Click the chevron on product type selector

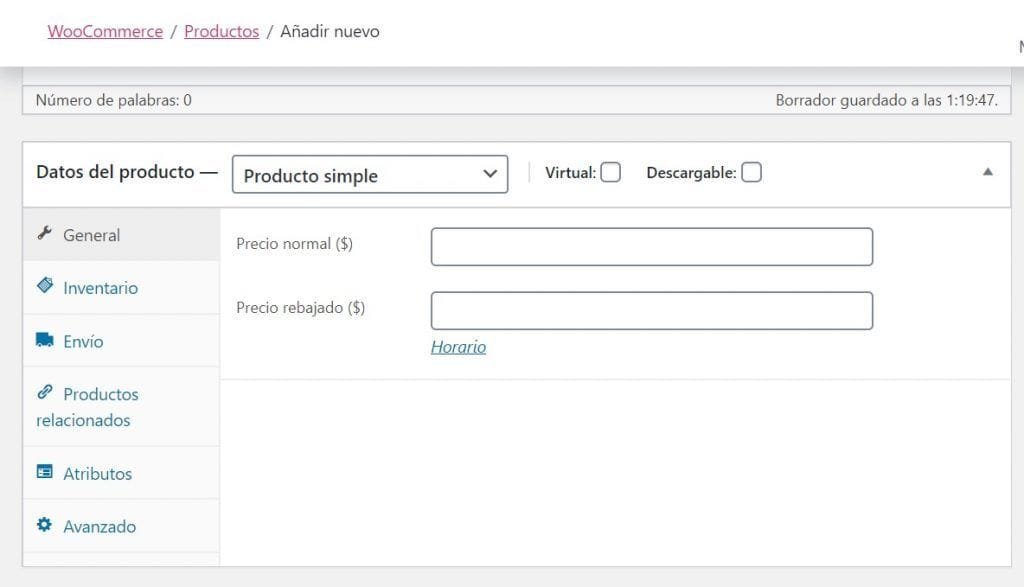point(490,174)
